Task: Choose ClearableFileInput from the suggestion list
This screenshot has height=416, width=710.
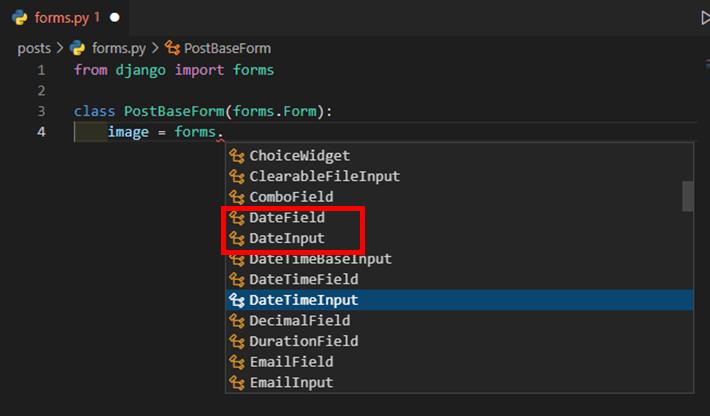Action: [x=460, y=176]
